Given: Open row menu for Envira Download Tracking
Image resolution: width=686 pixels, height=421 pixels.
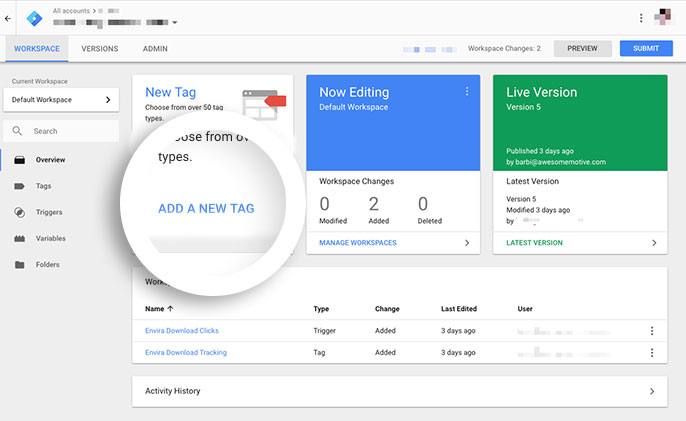Looking at the screenshot, I should click(x=651, y=353).
